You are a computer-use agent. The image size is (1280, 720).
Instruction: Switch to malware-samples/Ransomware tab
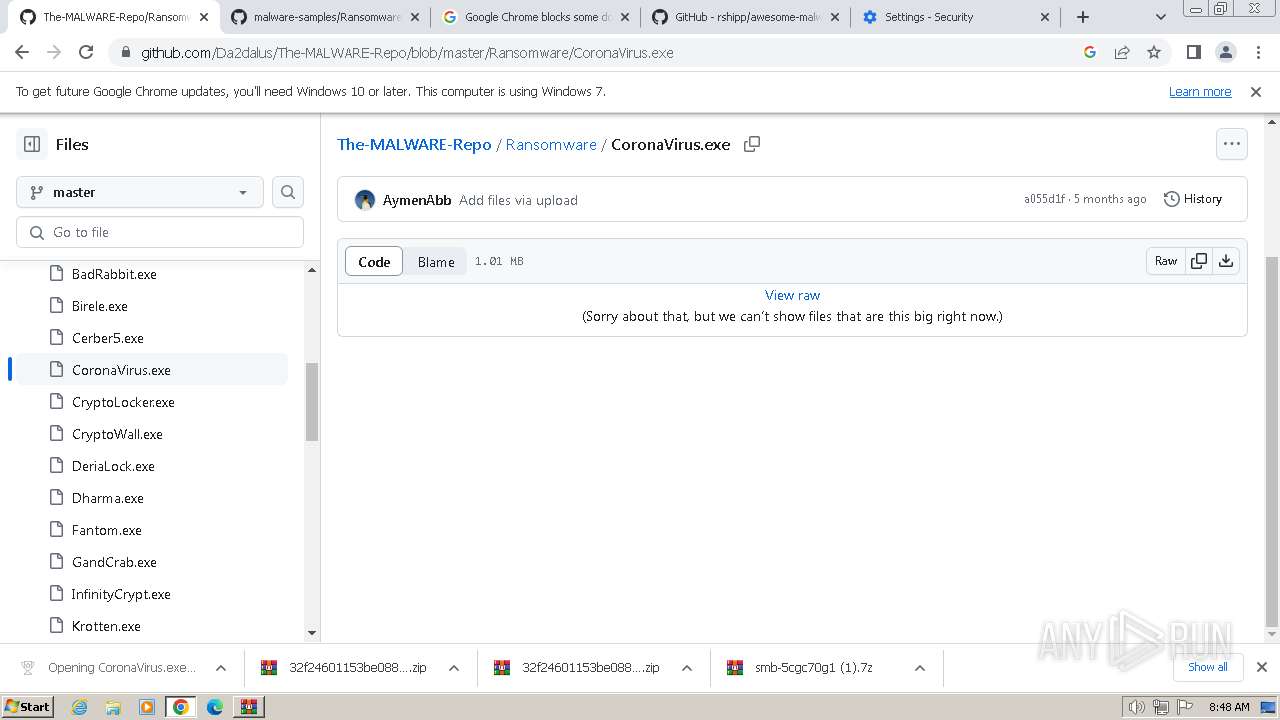pyautogui.click(x=324, y=17)
